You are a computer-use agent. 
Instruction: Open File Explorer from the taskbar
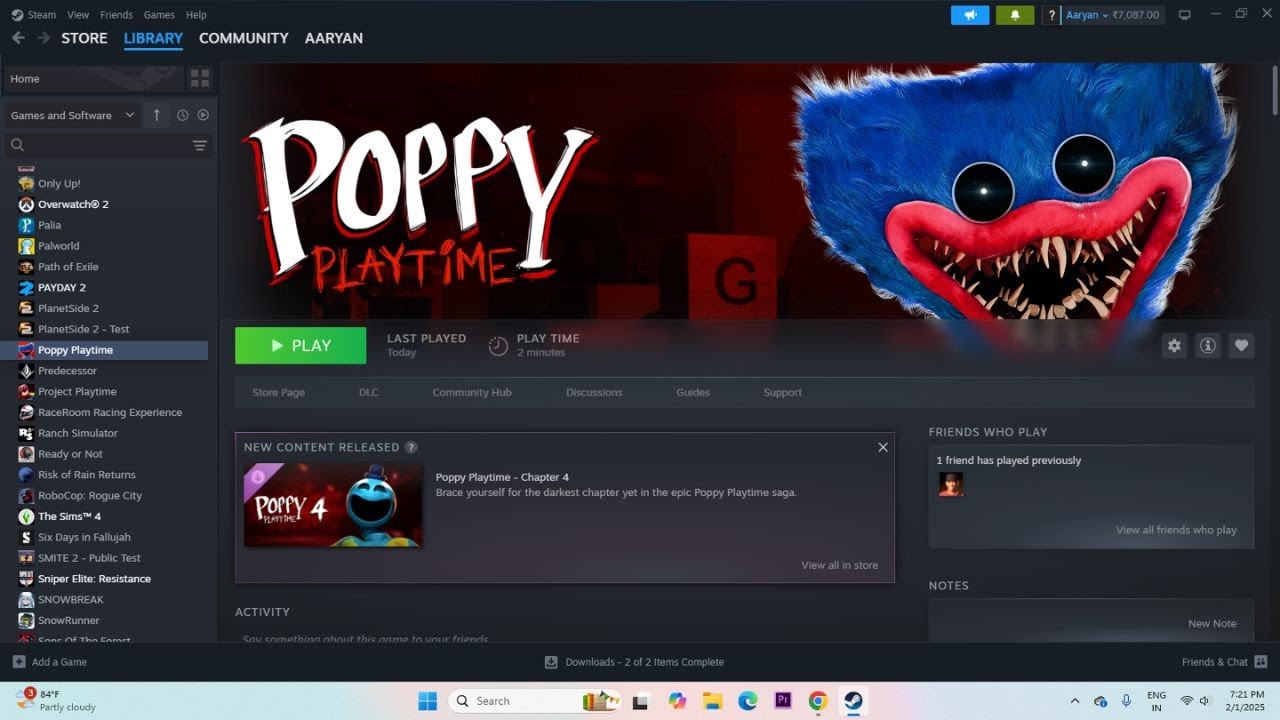(x=712, y=701)
